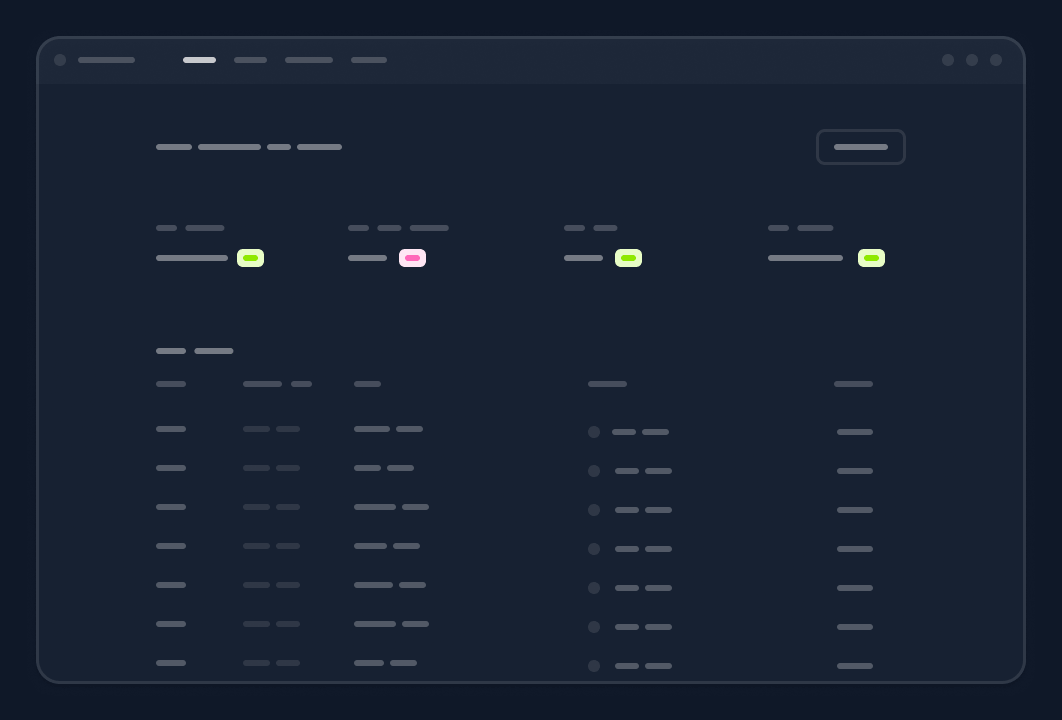Click the last circular icon in top-right header
Viewport: 1062px width, 720px height.
point(996,60)
